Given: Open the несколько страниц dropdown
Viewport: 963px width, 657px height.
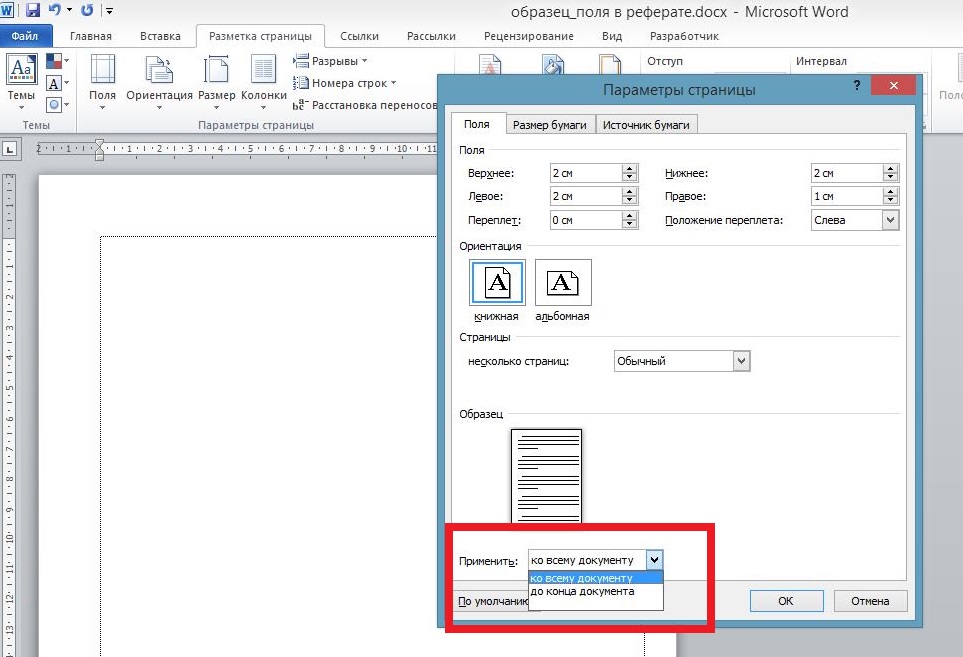Looking at the screenshot, I should (x=682, y=361).
